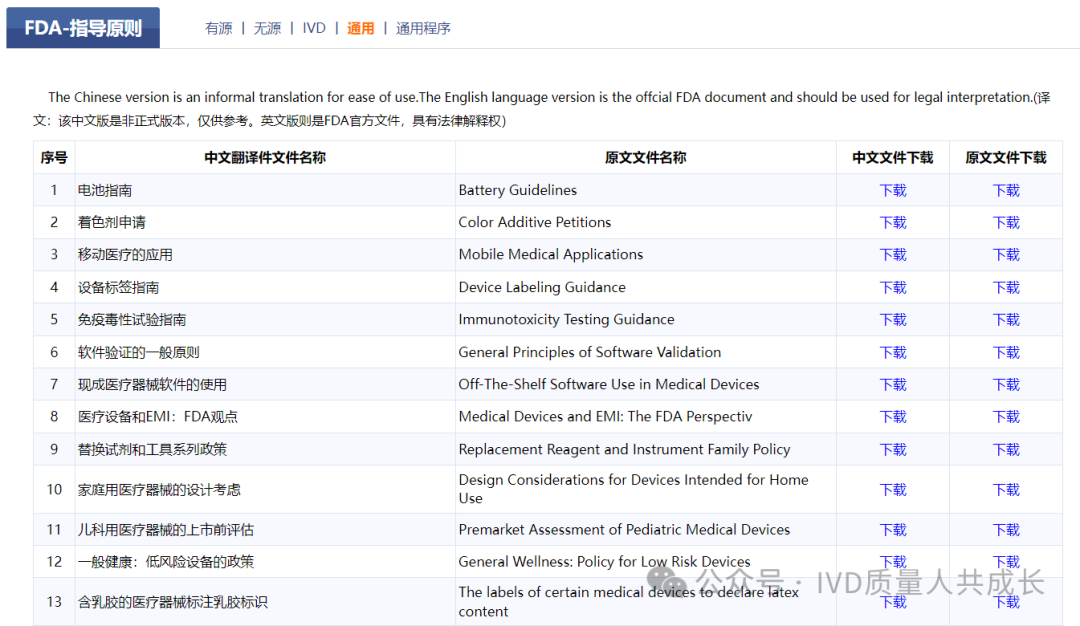Click the 中文翻译件文件名称 column header

(x=264, y=158)
